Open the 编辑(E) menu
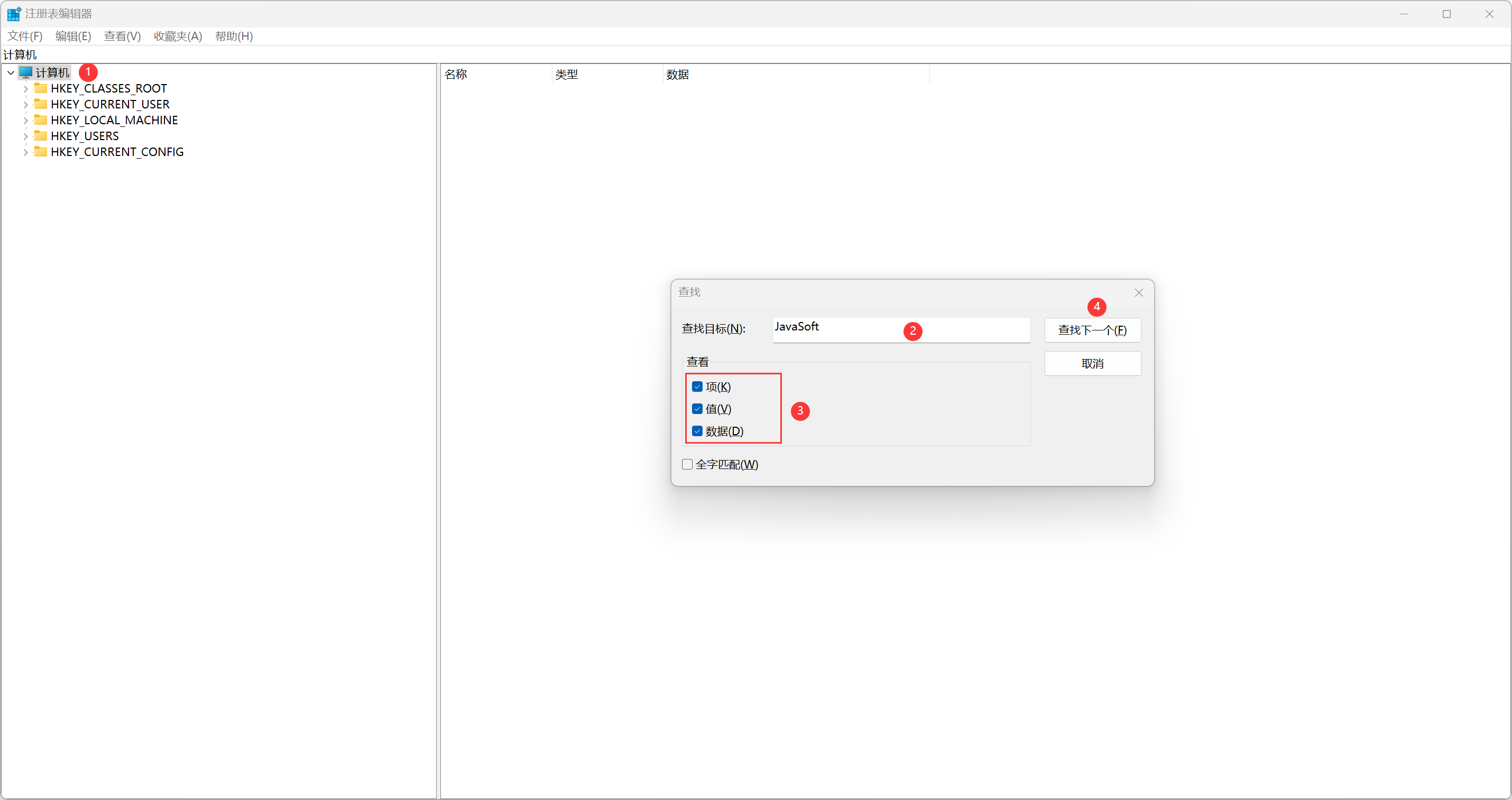Viewport: 1512px width, 800px height. [x=73, y=36]
